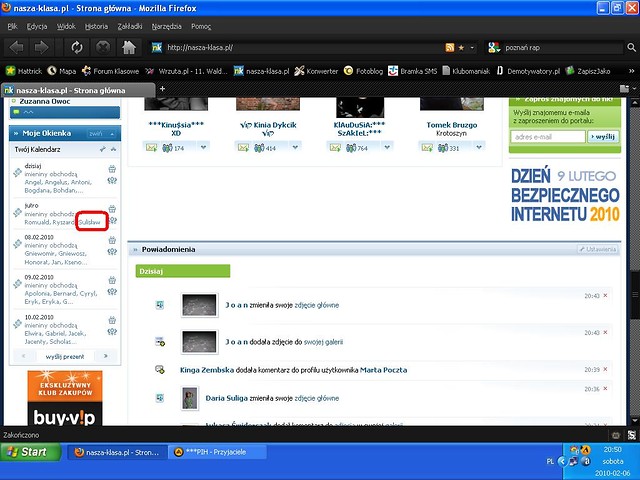Open the Plik menu
This screenshot has width=640, height=480.
click(x=12, y=27)
